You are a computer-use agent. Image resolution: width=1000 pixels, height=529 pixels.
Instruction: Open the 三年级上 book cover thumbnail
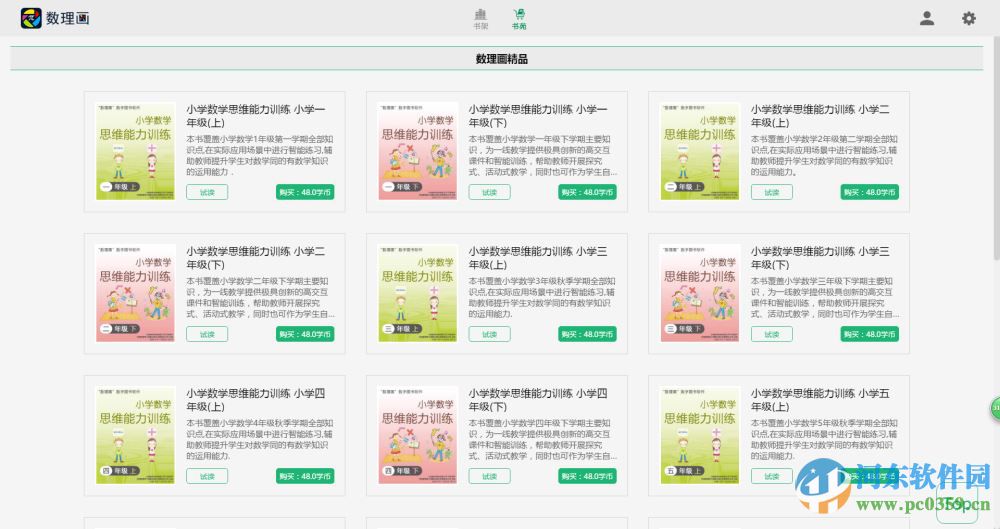[x=418, y=294]
